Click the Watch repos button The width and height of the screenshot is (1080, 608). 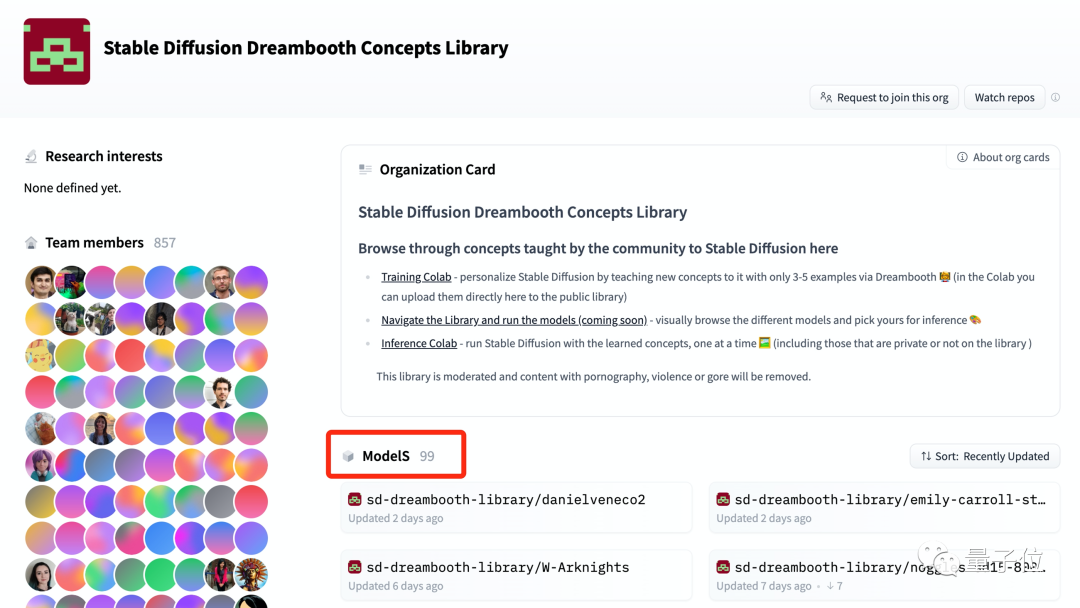tap(1004, 97)
